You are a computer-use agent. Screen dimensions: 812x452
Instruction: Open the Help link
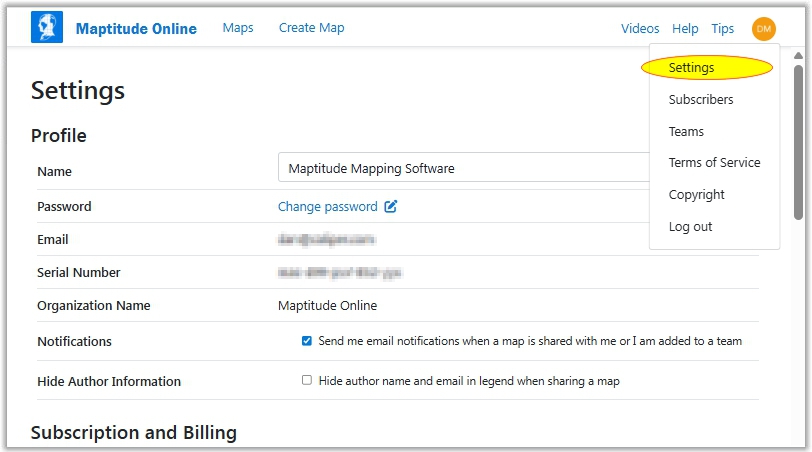point(685,28)
